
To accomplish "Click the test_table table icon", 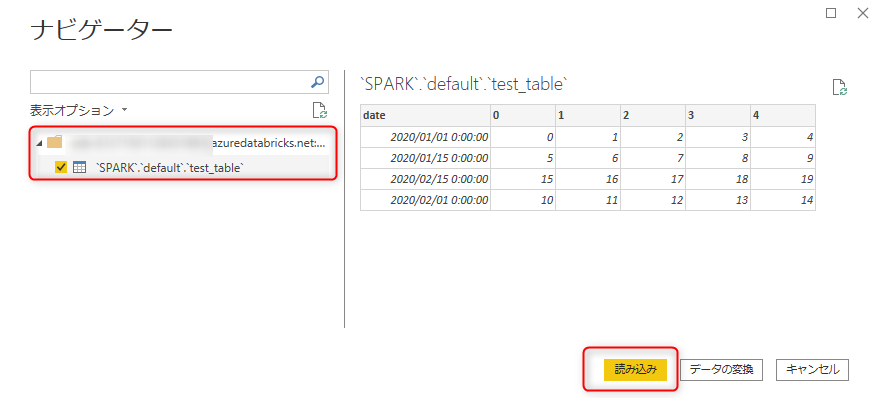I will coord(80,167).
